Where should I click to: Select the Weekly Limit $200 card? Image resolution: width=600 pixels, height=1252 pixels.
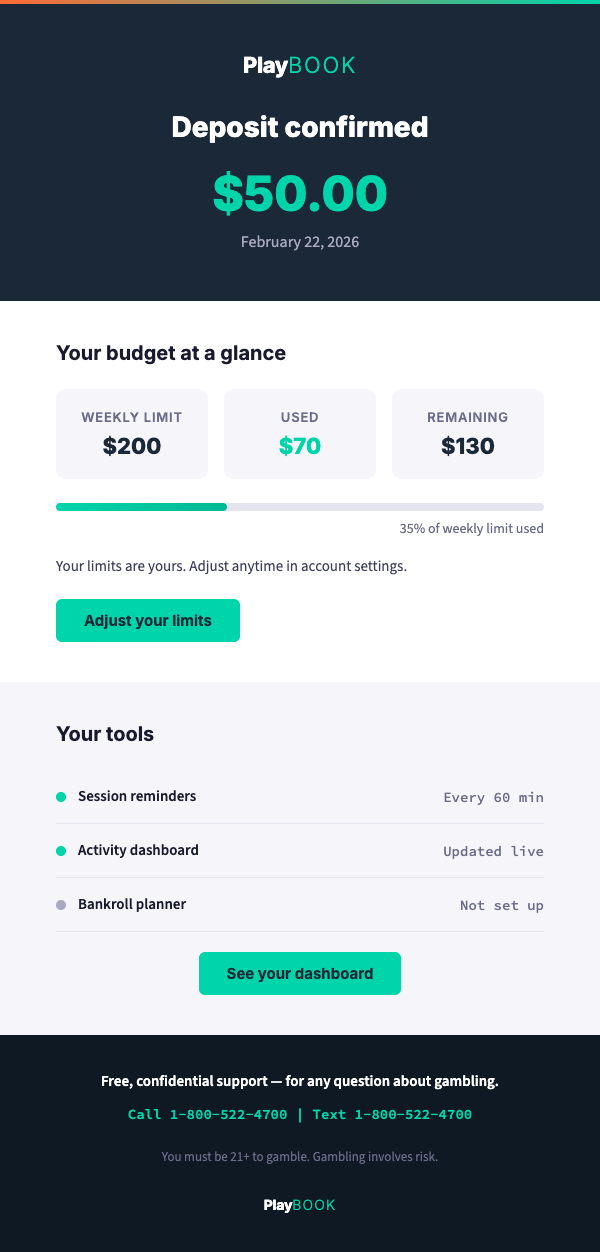(132, 434)
